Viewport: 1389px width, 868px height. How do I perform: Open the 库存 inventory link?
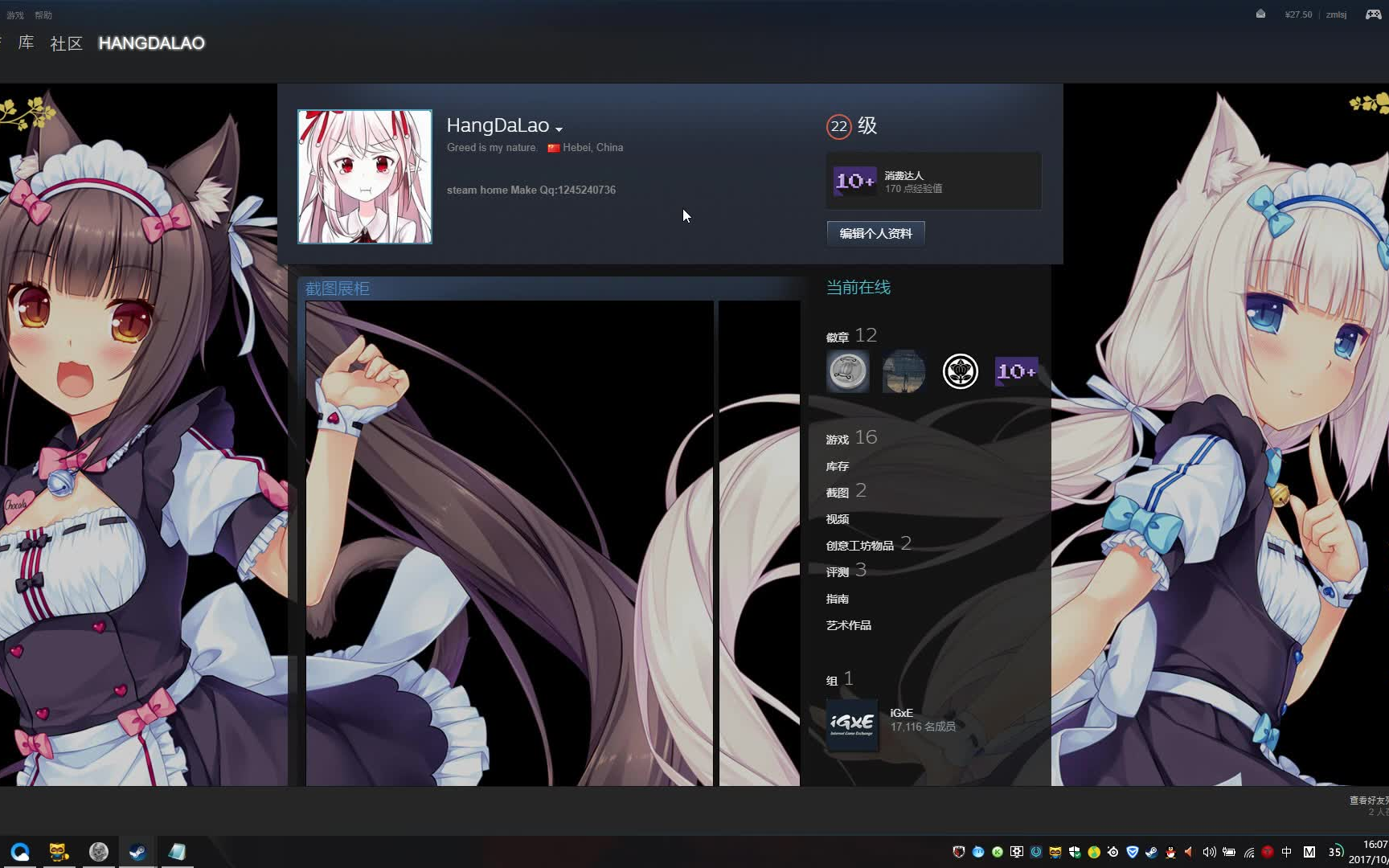837,466
